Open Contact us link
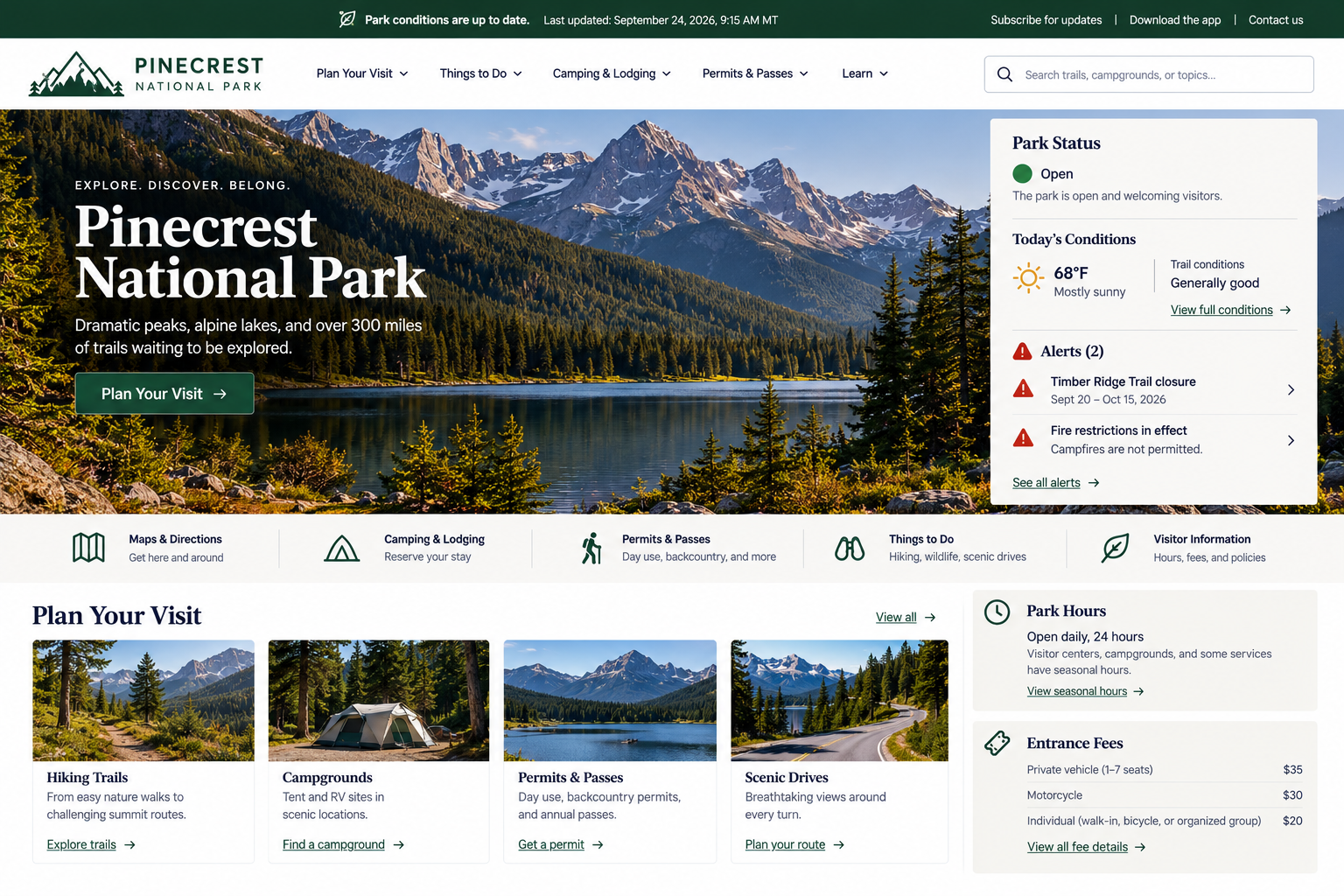Image resolution: width=1344 pixels, height=896 pixels. (x=1275, y=20)
